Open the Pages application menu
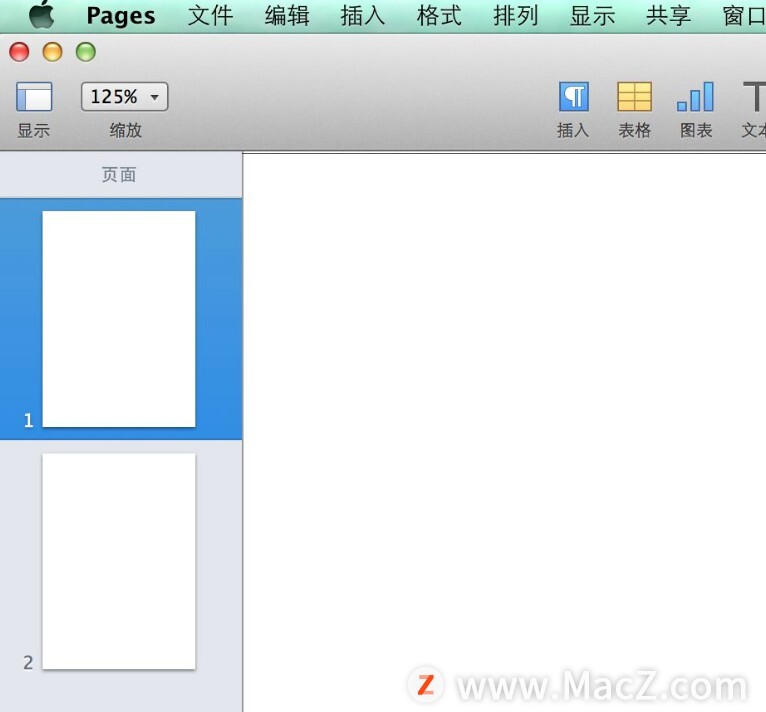 point(121,16)
